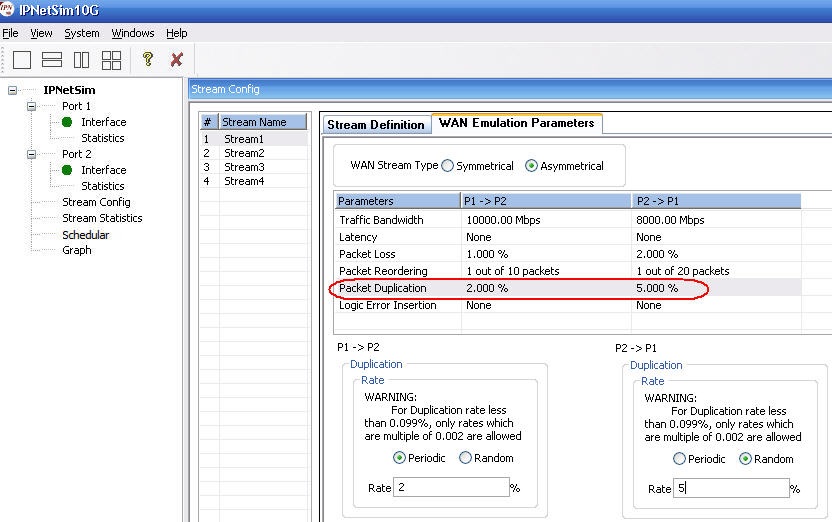Viewport: 832px width, 522px height.
Task: Open Statistics under Port 1
Action: pyautogui.click(x=102, y=138)
